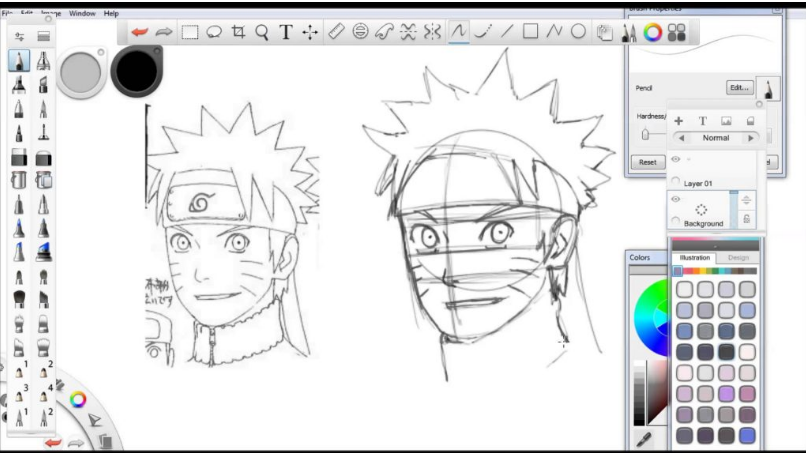The height and width of the screenshot is (453, 806).
Task: Click the Clear Layer icon
Action: tap(750, 121)
